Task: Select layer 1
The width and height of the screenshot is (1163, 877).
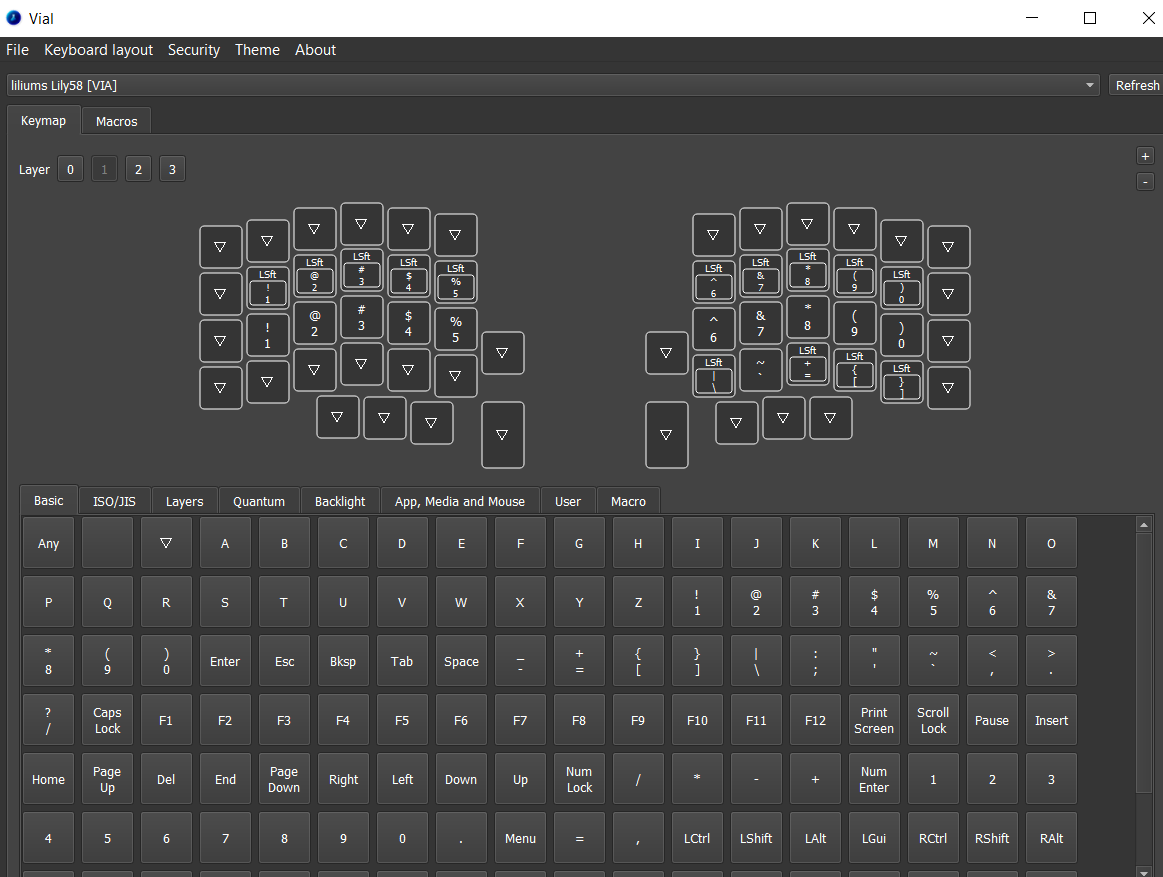Action: [x=104, y=169]
